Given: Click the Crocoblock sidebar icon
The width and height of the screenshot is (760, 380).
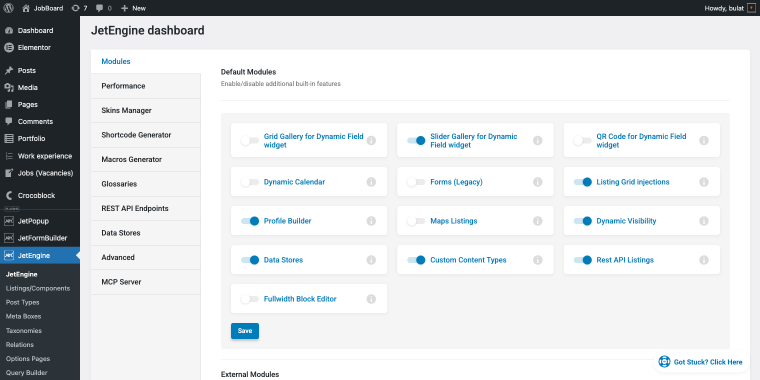Looking at the screenshot, I should (x=9, y=196).
